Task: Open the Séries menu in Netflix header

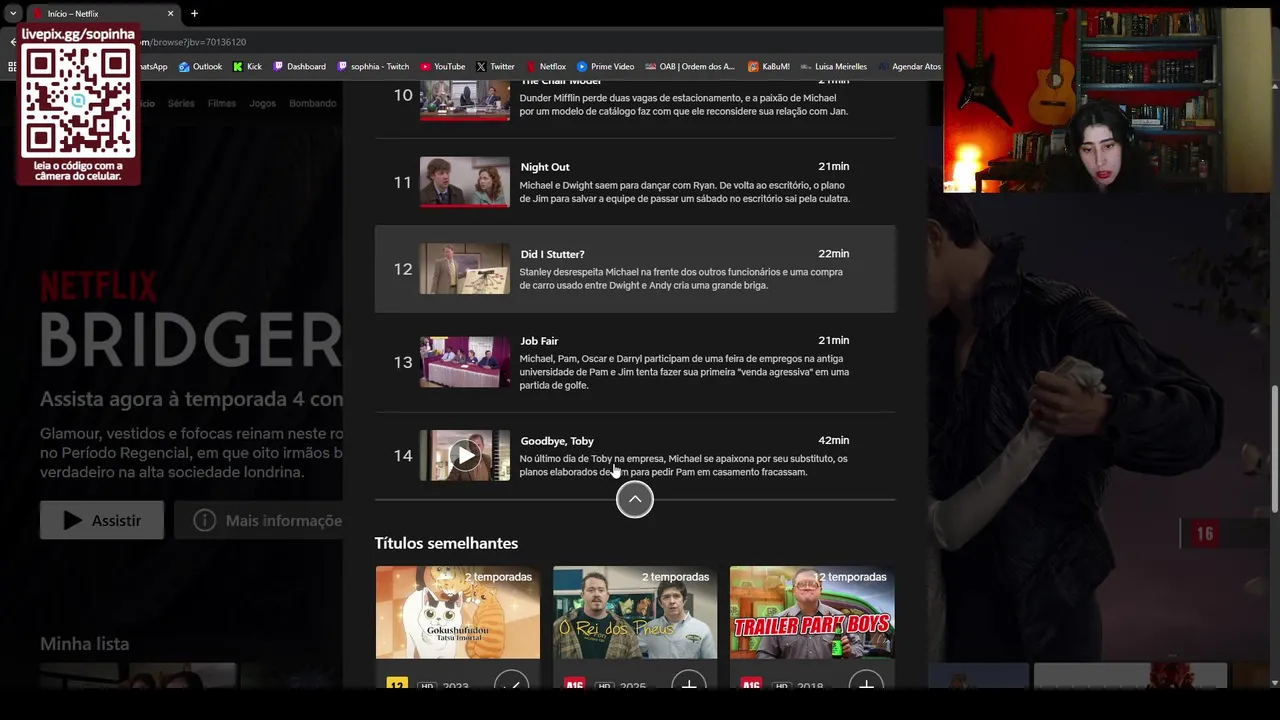Action: pos(181,103)
